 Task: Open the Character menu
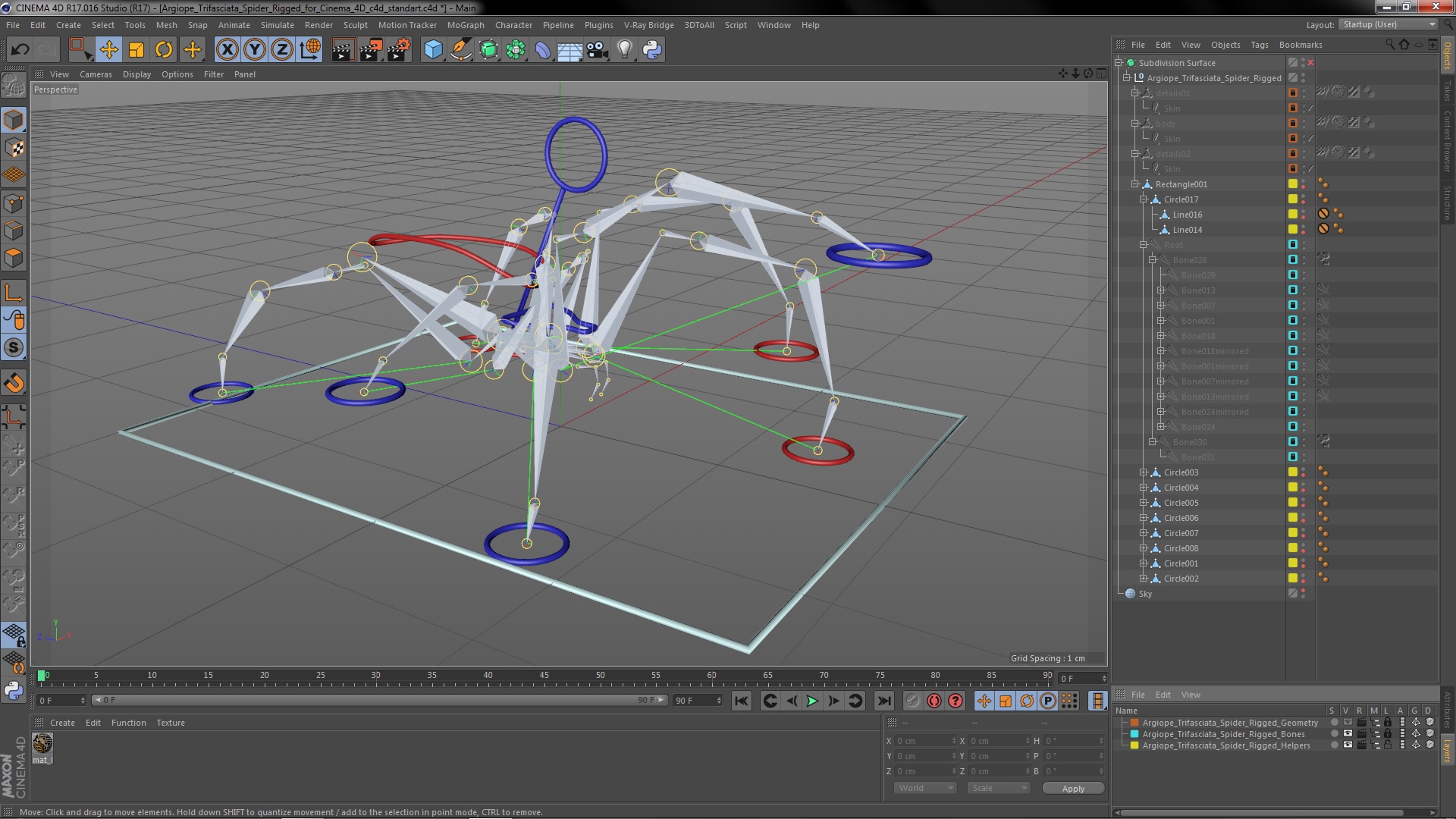(513, 25)
